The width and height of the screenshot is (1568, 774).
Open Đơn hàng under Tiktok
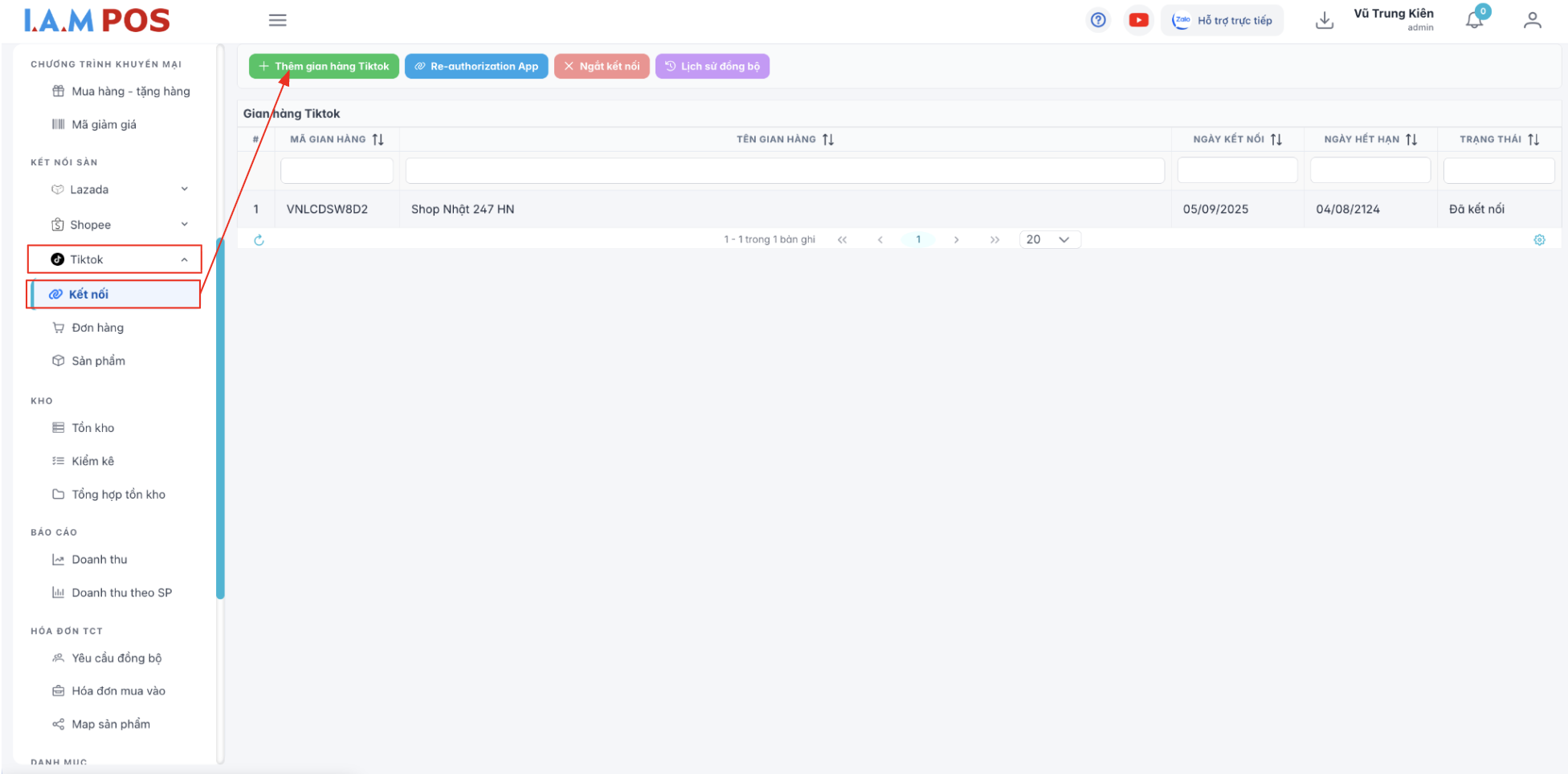pyautogui.click(x=97, y=328)
